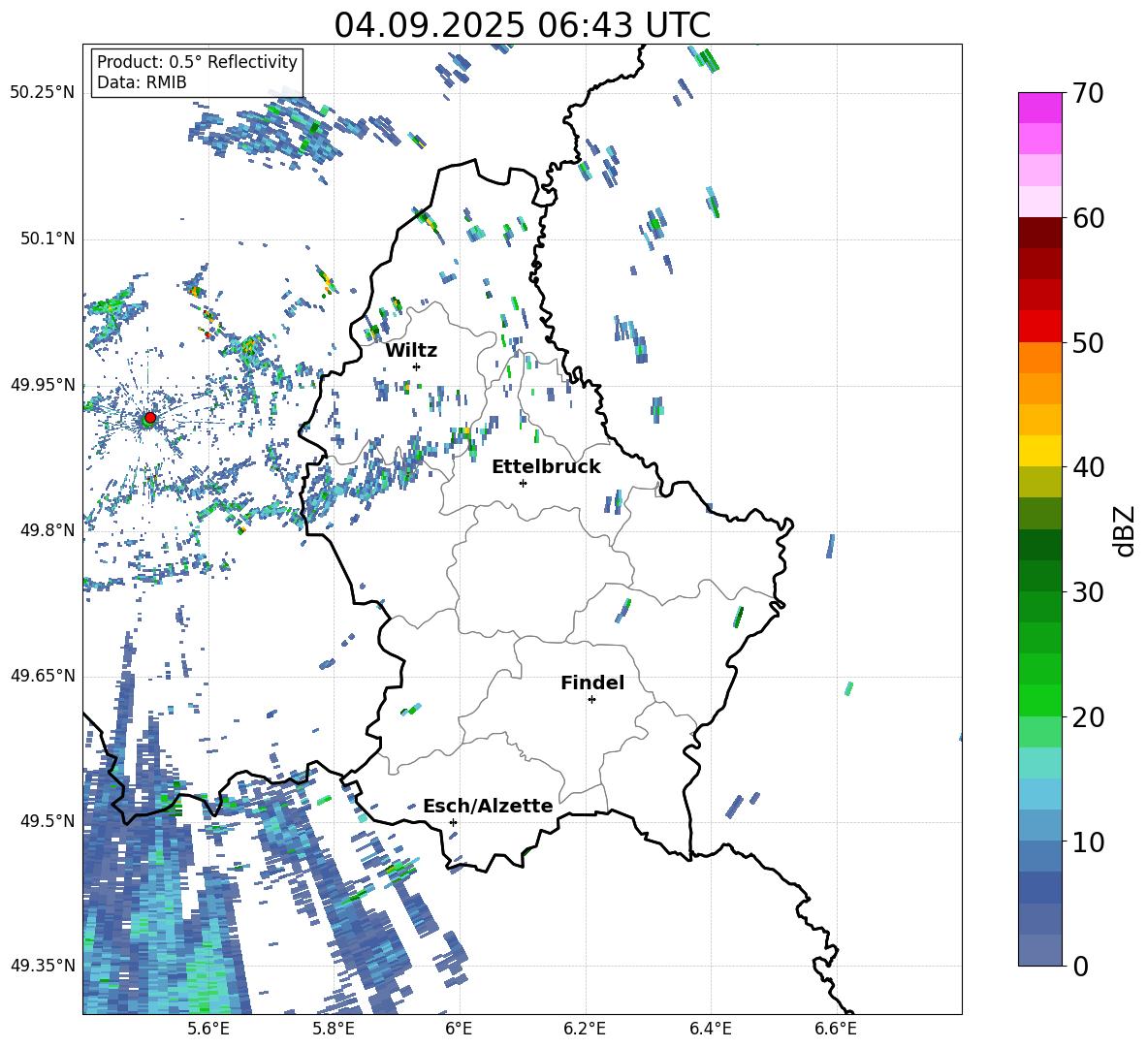Click the 10 tick on colorbar
1148x1048 pixels.
1088,842
